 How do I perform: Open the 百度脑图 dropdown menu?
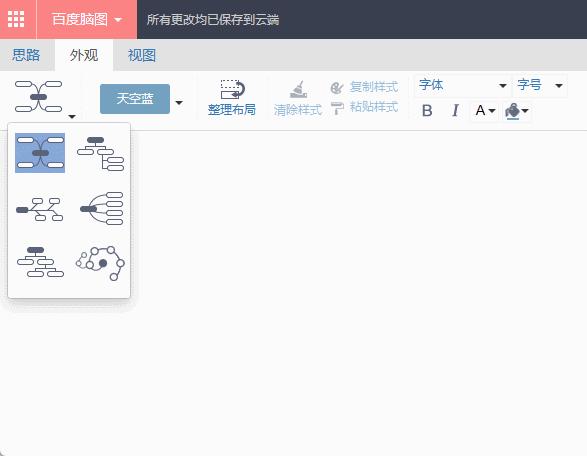pos(87,19)
